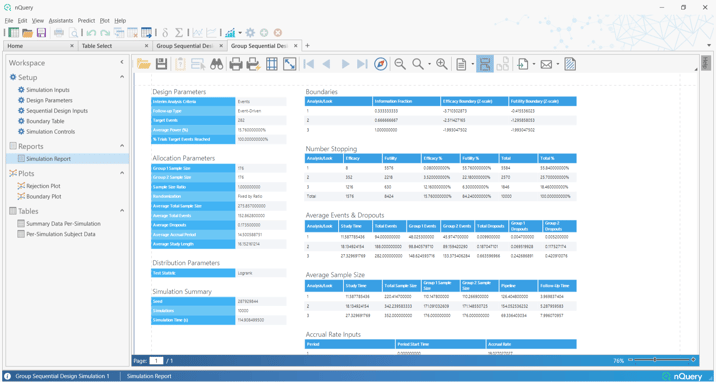Screen dimensions: 716x382
Task: Click the zoom out magnifier icon
Action: coord(400,64)
